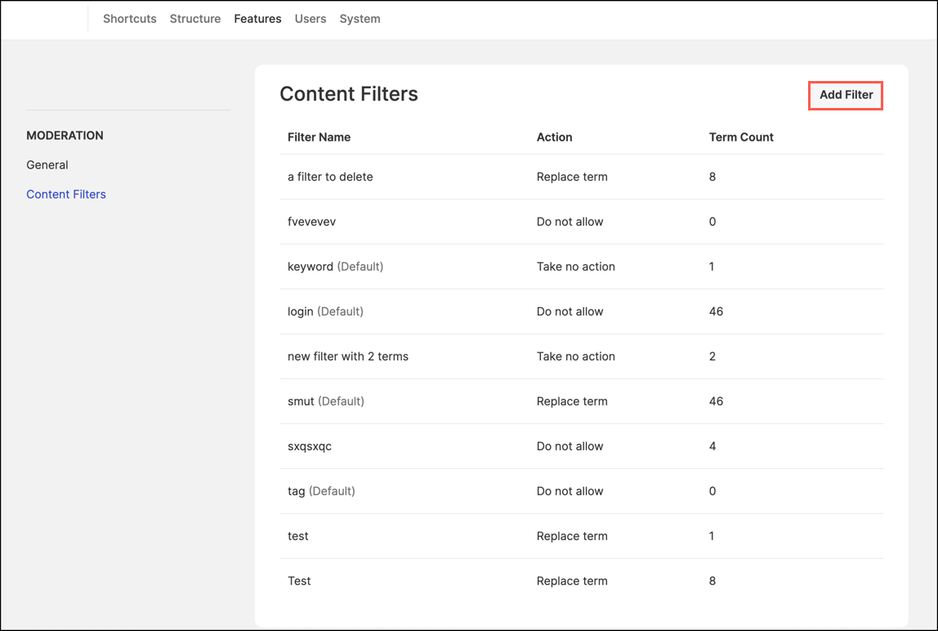Image resolution: width=938 pixels, height=631 pixels.
Task: Click 'Do not allow' in tag row
Action: [570, 491]
